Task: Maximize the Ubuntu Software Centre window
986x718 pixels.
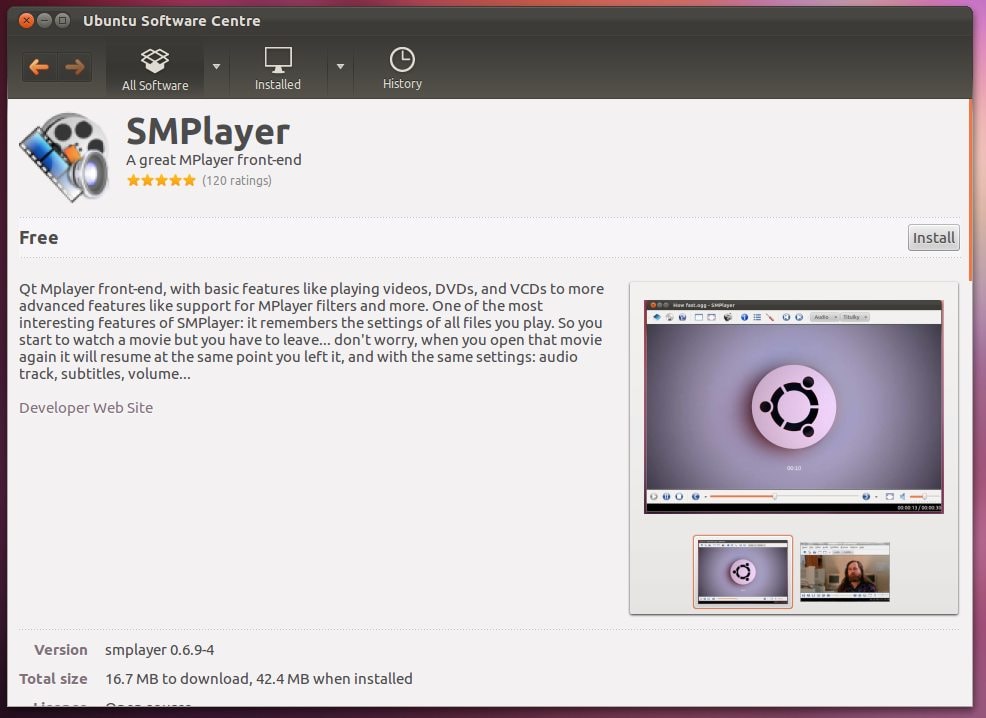Action: (62, 21)
